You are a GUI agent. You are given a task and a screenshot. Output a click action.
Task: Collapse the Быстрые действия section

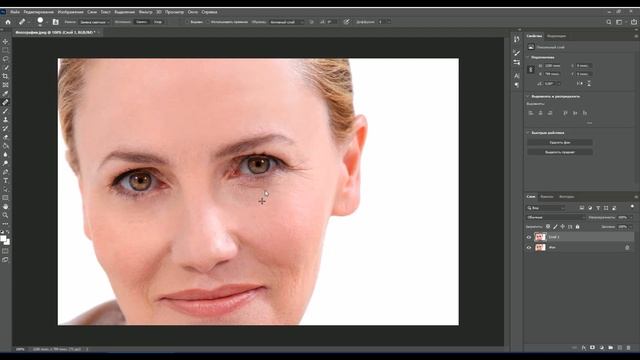[x=528, y=133]
